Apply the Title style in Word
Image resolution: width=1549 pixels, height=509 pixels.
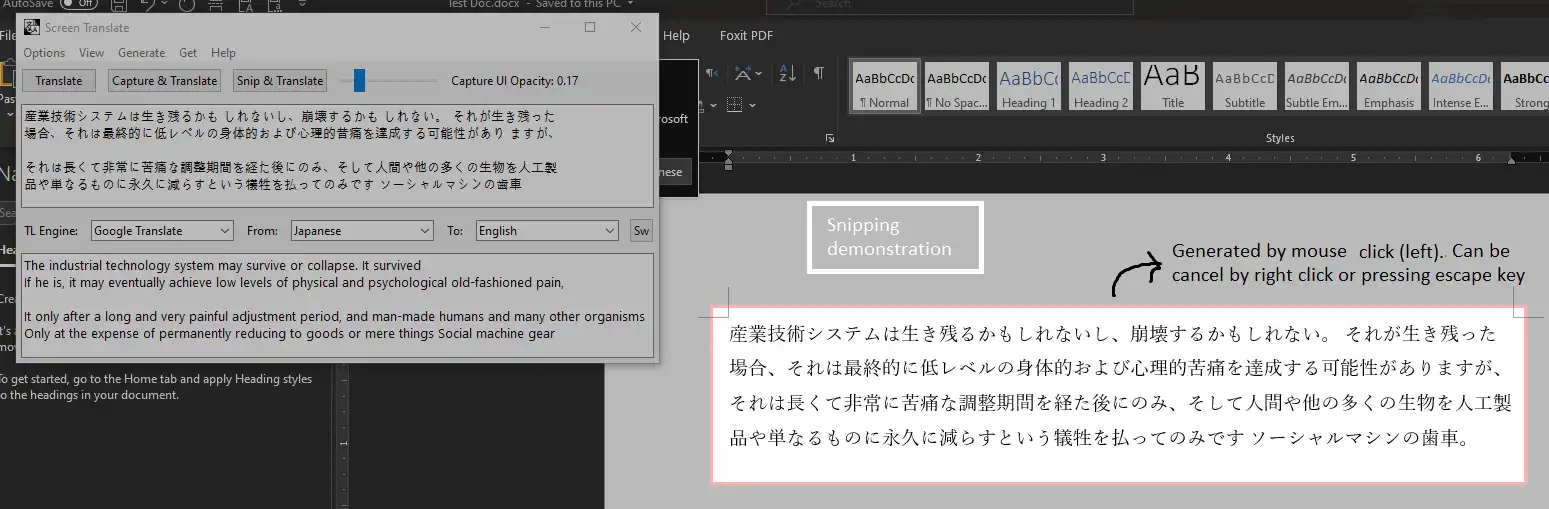click(x=1172, y=88)
